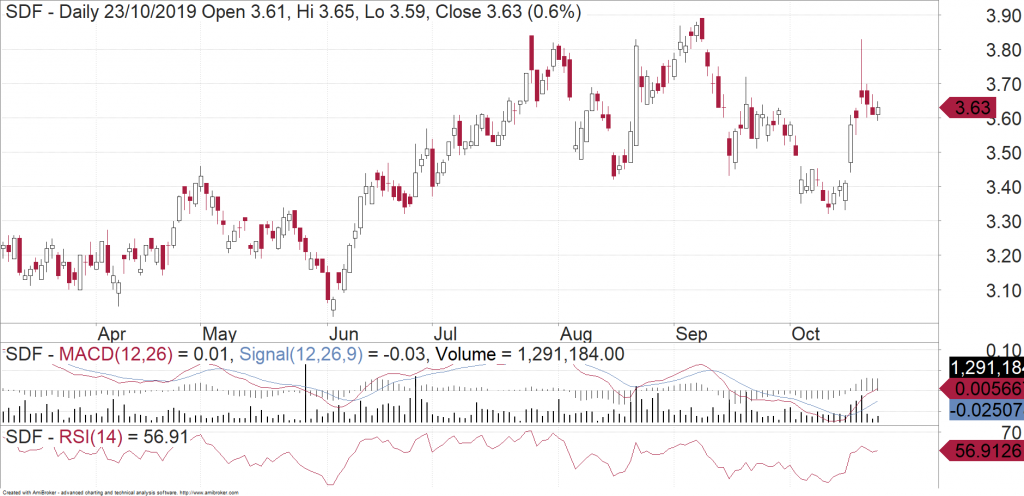Select the red MACD value marker
The height and width of the screenshot is (496, 1024).
983,390
